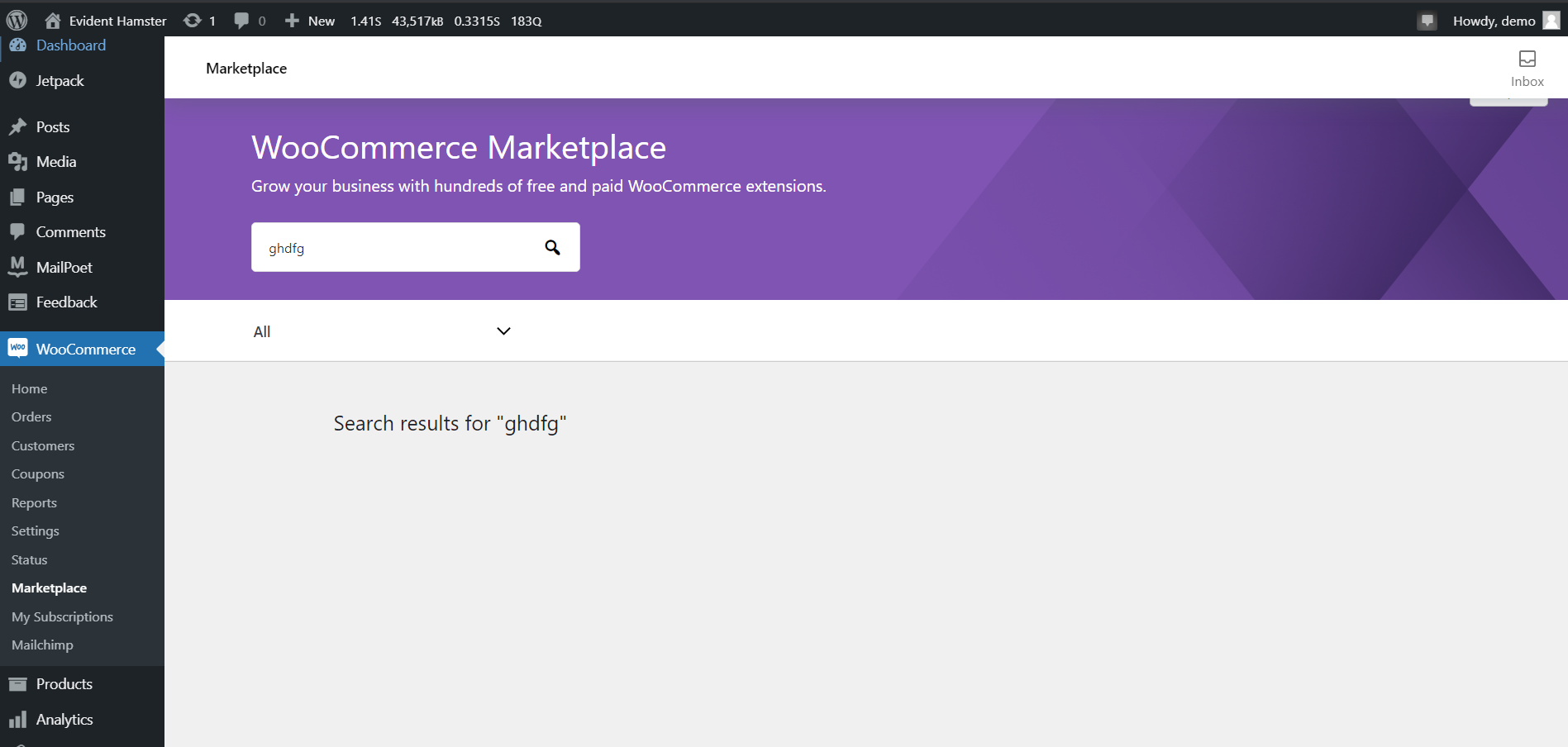Click the Jetpack sidebar icon

[x=18, y=80]
